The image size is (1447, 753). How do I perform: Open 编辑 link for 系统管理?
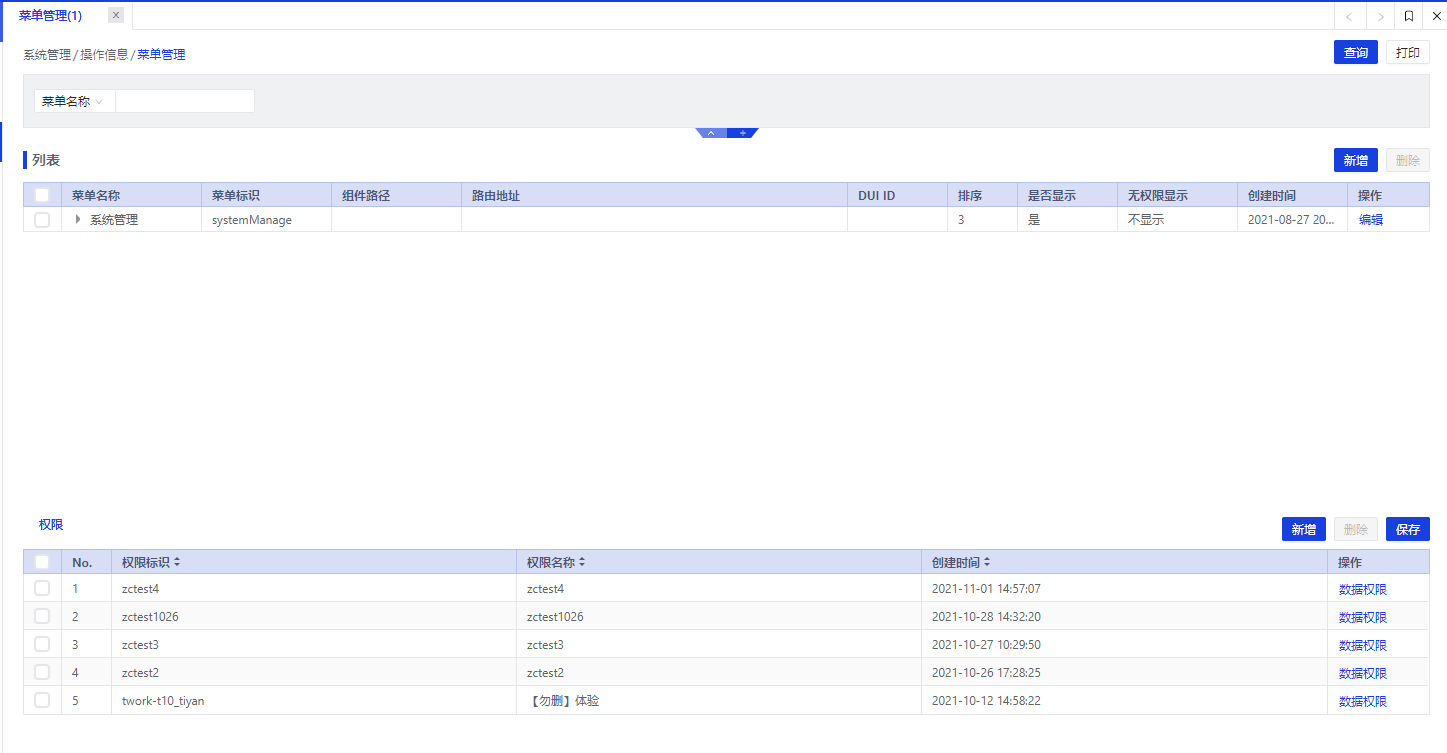1370,220
